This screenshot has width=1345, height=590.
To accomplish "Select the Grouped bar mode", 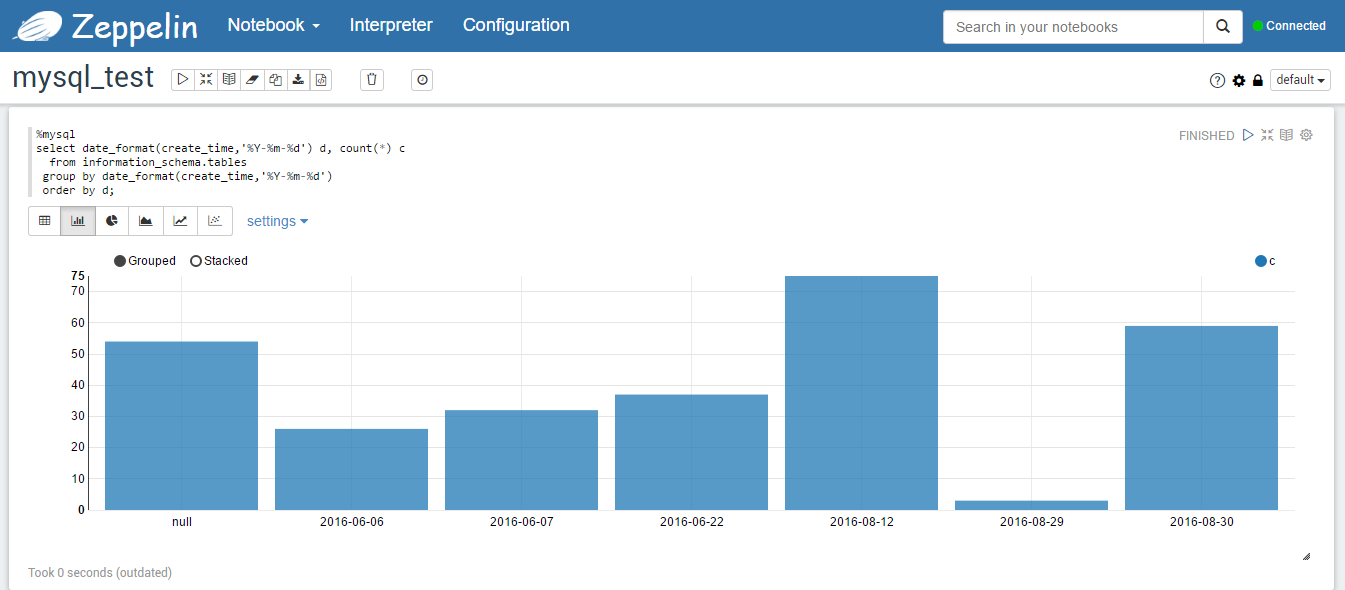I will coord(145,261).
